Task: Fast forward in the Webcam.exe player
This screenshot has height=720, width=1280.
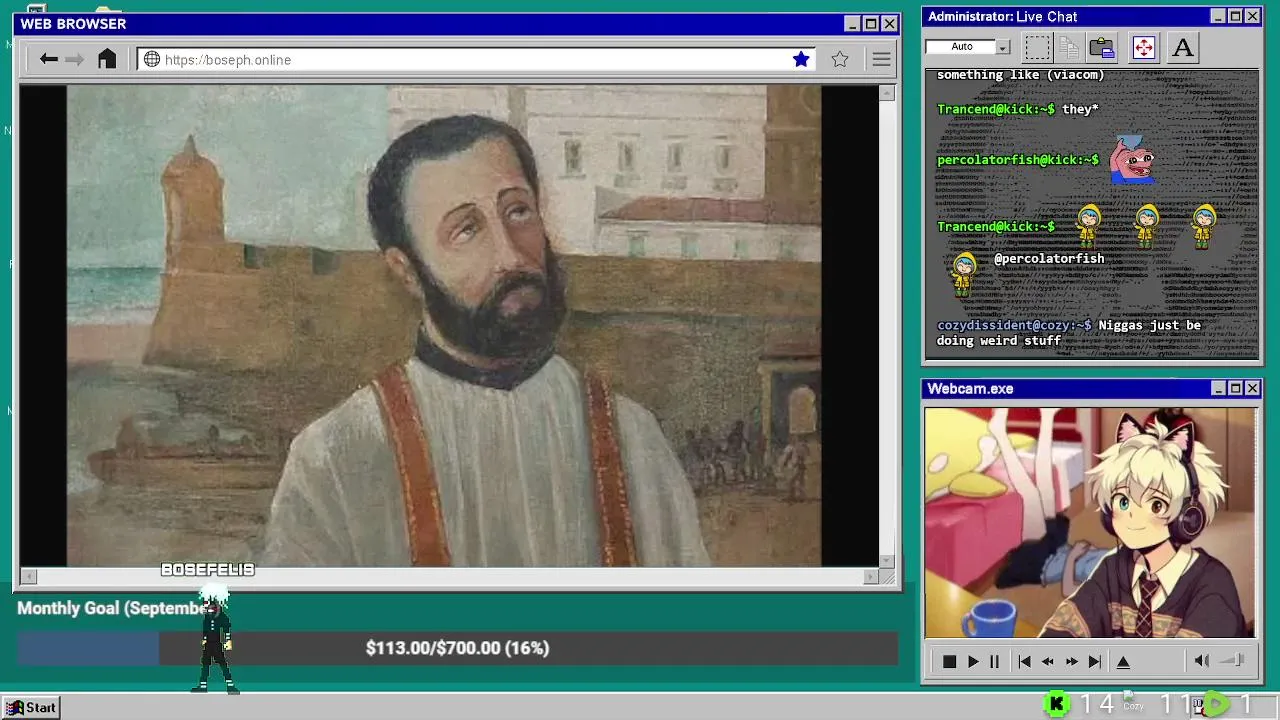Action: click(1071, 662)
